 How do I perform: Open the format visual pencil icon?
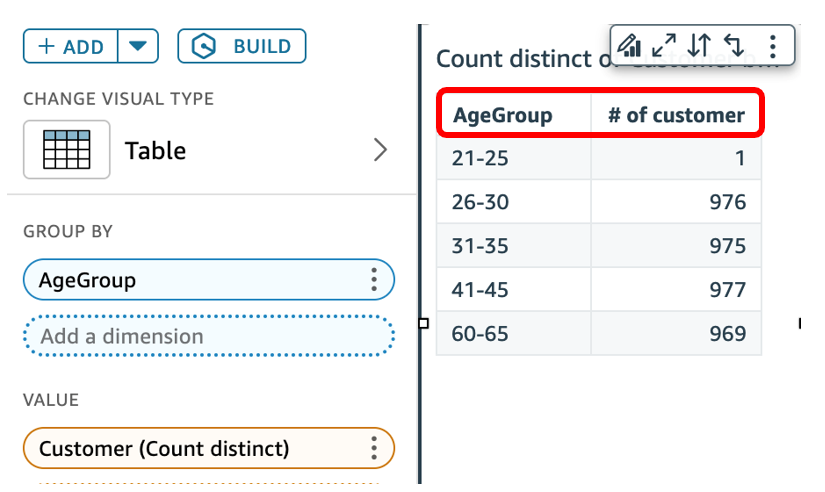coord(630,45)
